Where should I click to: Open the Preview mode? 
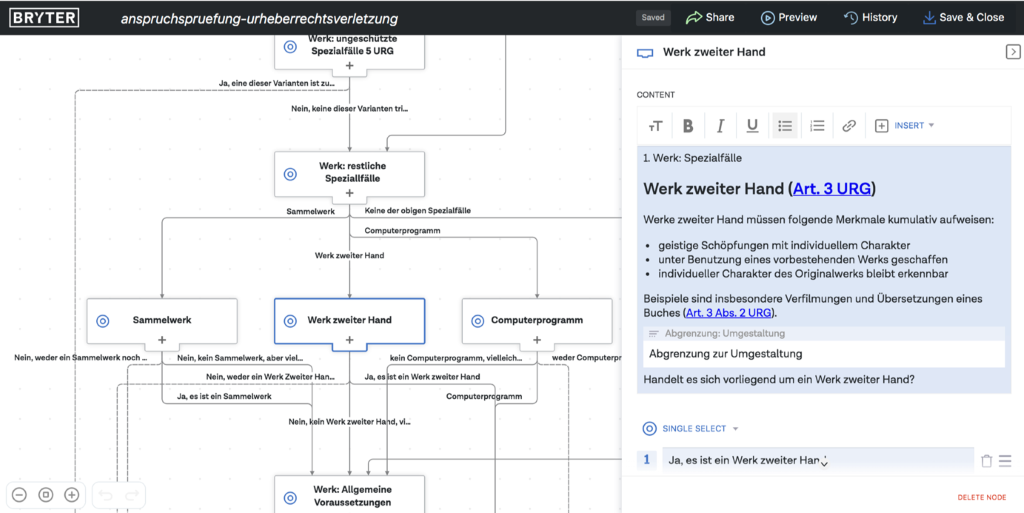788,17
